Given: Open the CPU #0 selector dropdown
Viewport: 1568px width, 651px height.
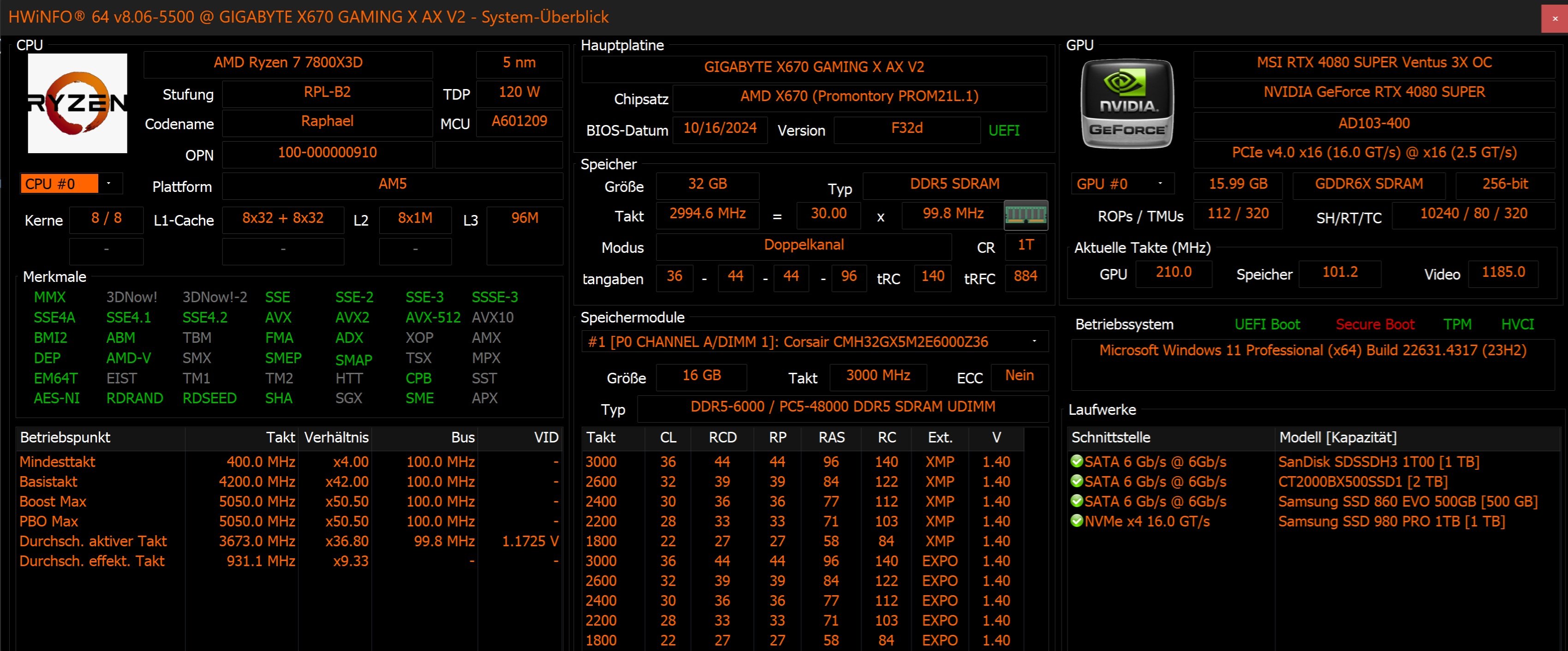Looking at the screenshot, I should click(x=108, y=183).
